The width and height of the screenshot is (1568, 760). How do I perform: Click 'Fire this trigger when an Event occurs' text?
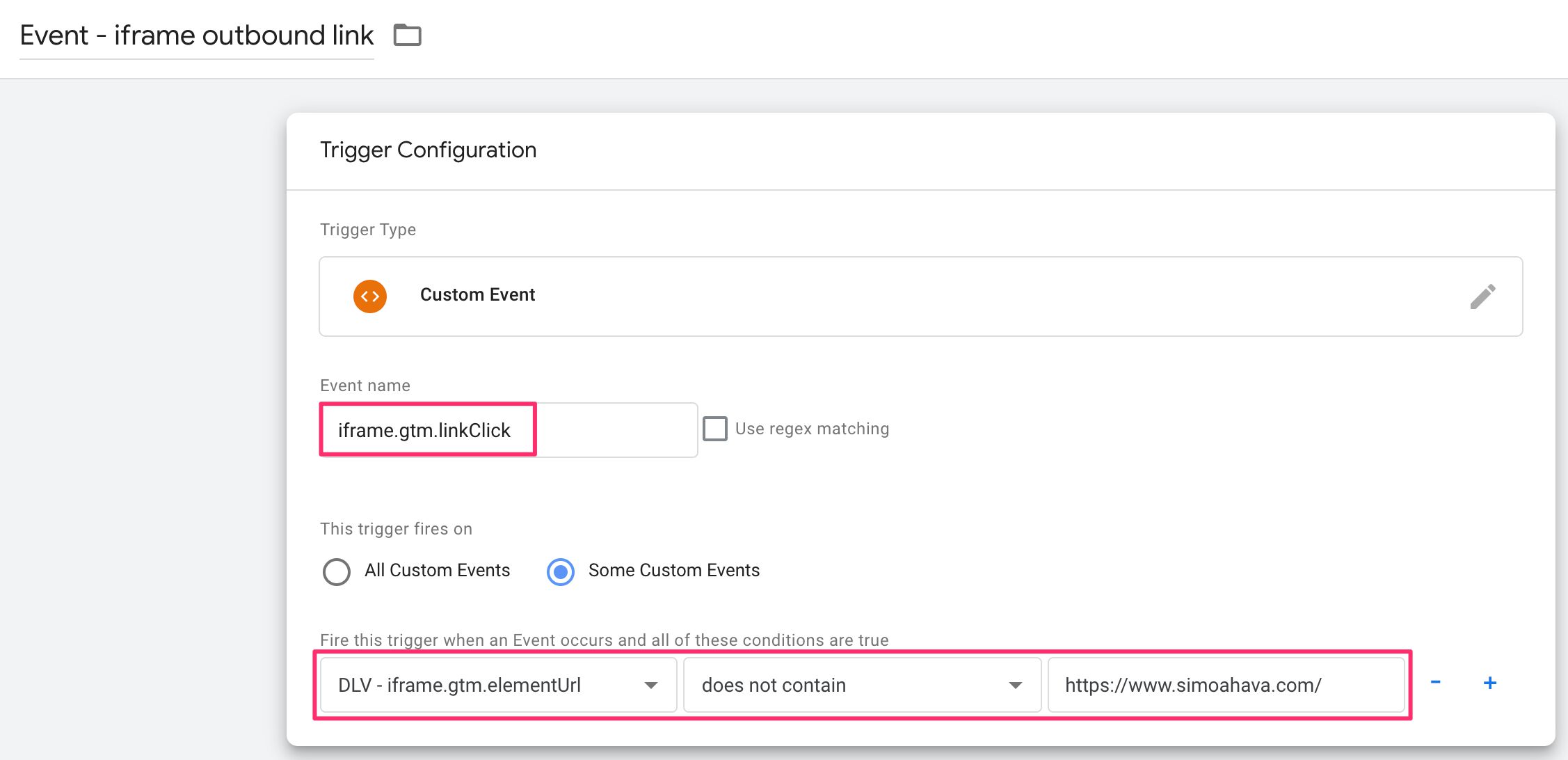[605, 640]
